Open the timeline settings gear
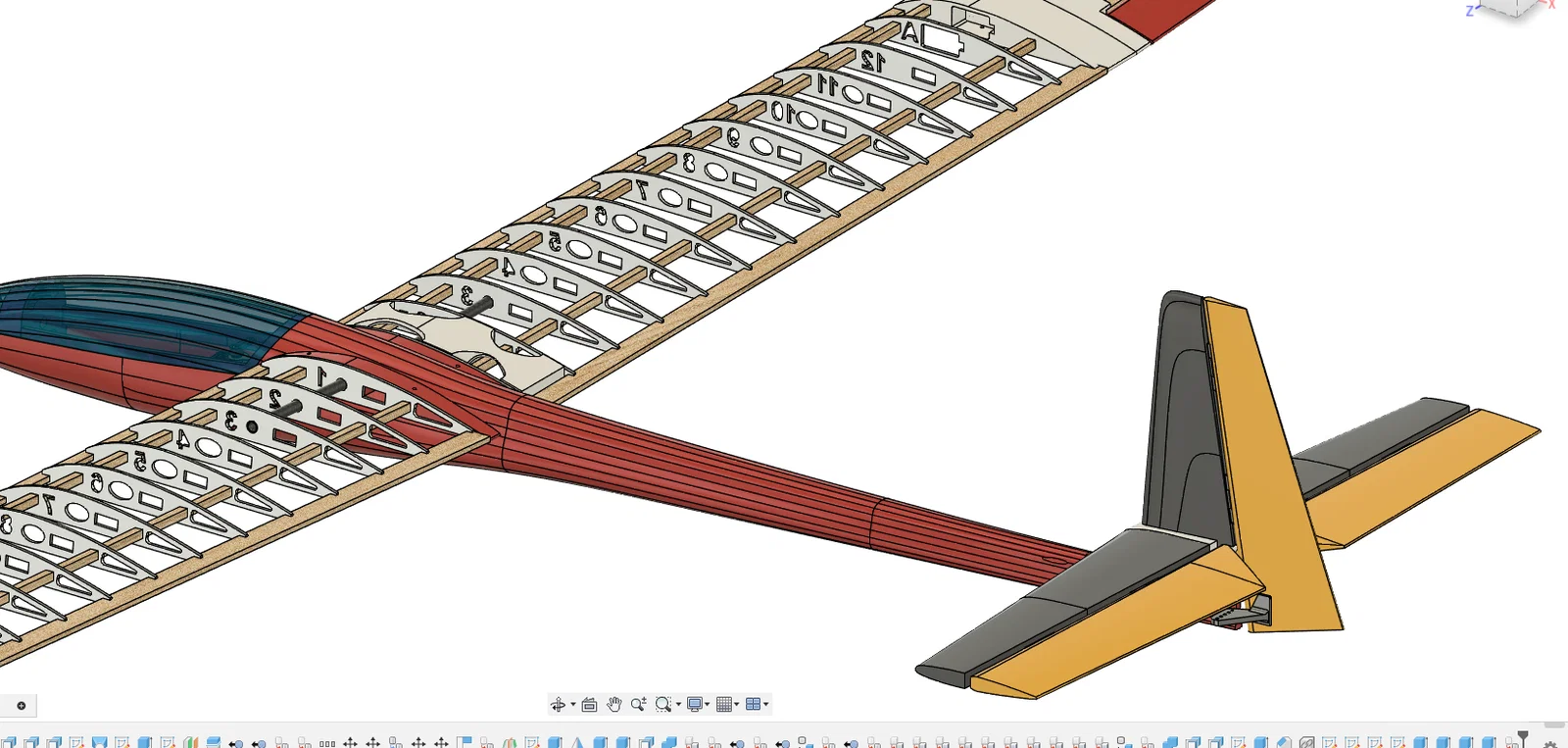Viewport: 1568px width, 748px height. (x=1550, y=743)
